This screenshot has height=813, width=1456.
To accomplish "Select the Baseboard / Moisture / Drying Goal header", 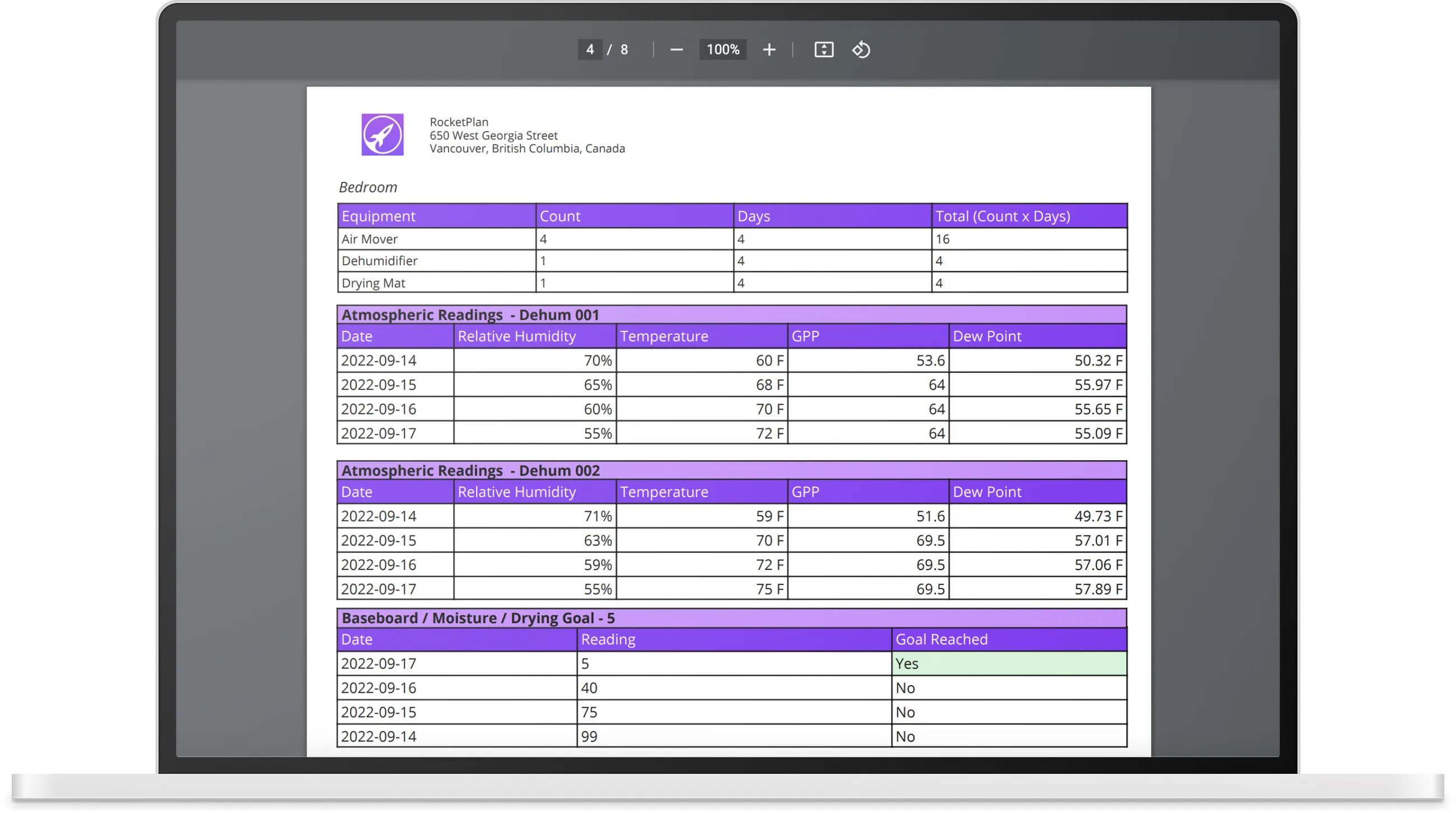I will point(478,618).
